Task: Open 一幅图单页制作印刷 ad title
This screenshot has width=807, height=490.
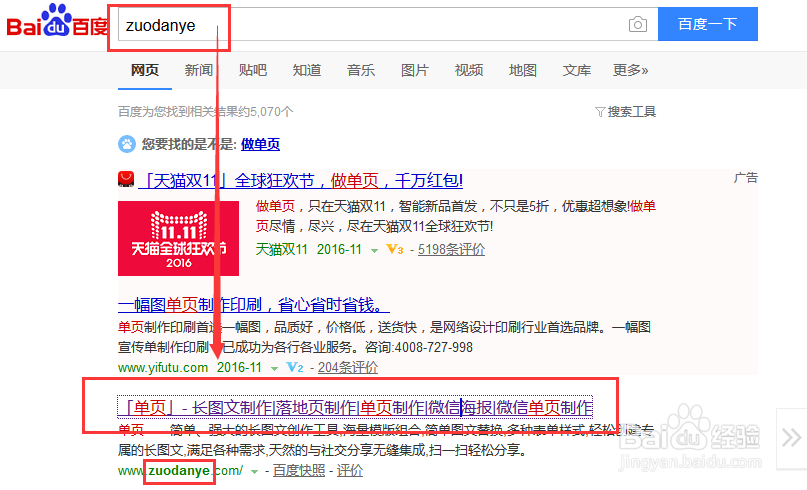Action: (x=254, y=305)
